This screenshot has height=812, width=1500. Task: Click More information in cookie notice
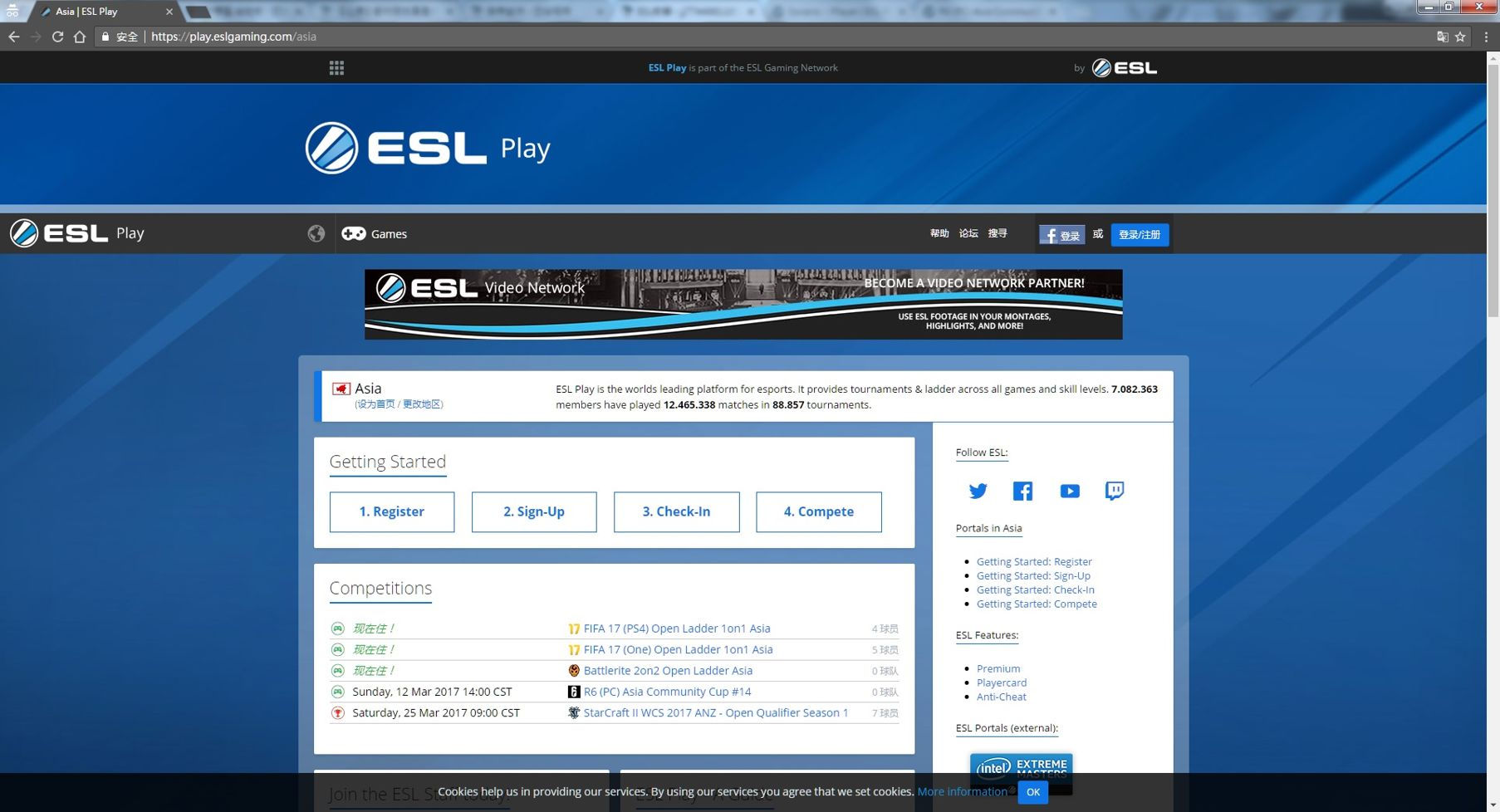pyautogui.click(x=962, y=792)
